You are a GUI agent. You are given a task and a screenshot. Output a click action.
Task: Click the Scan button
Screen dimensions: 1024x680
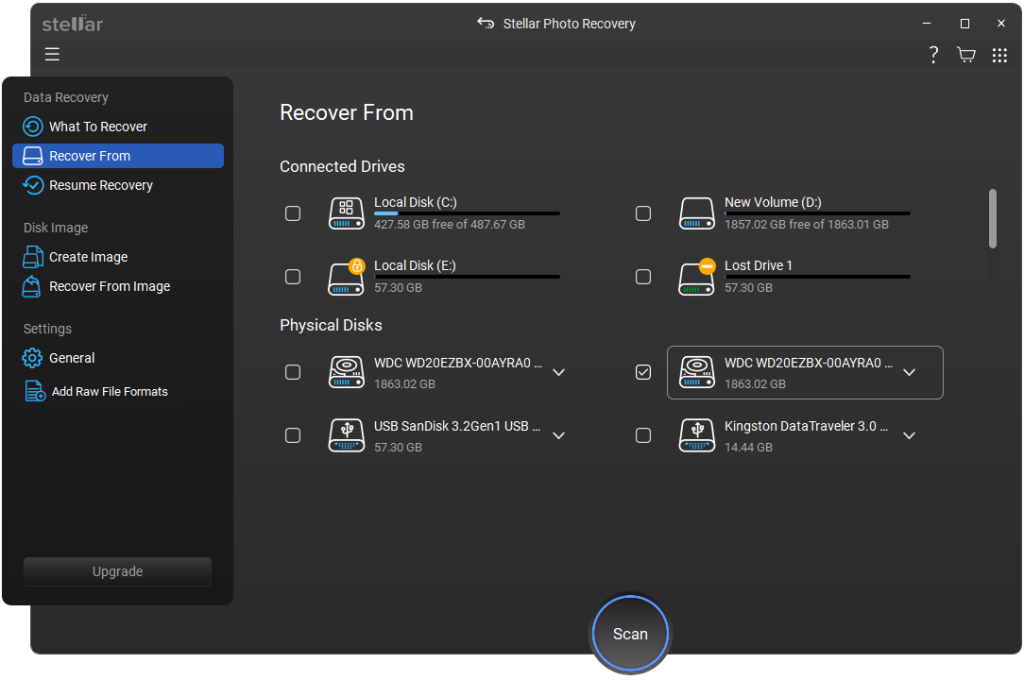(x=630, y=634)
